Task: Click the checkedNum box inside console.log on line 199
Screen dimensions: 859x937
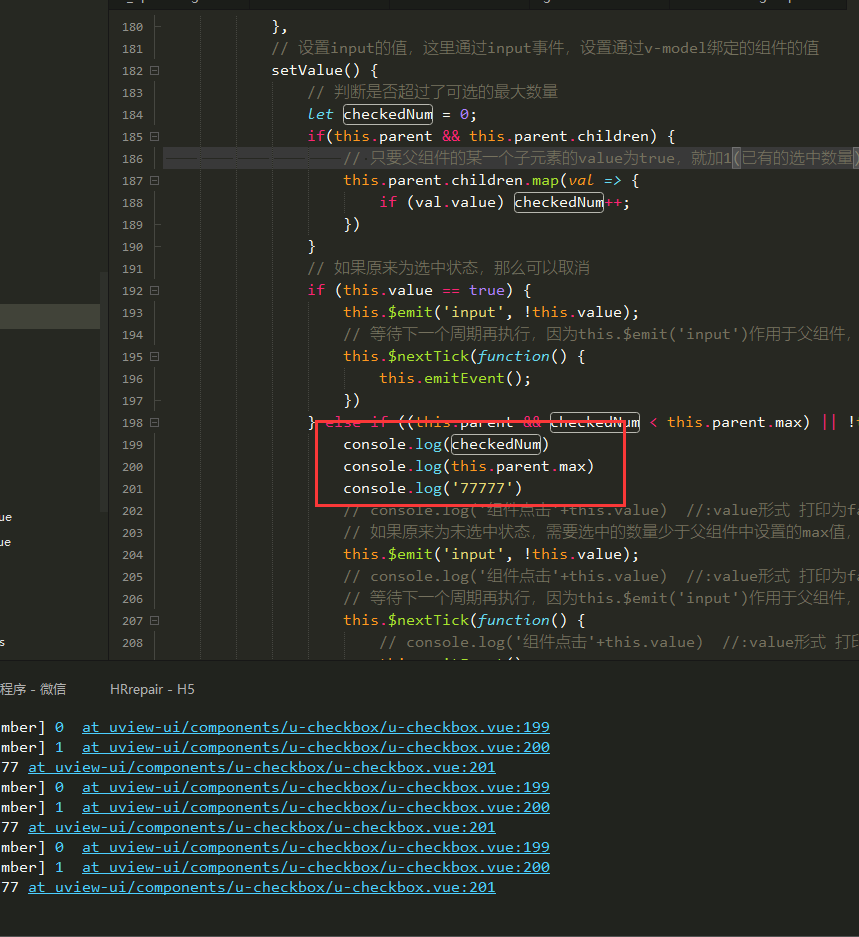Action: pos(496,444)
